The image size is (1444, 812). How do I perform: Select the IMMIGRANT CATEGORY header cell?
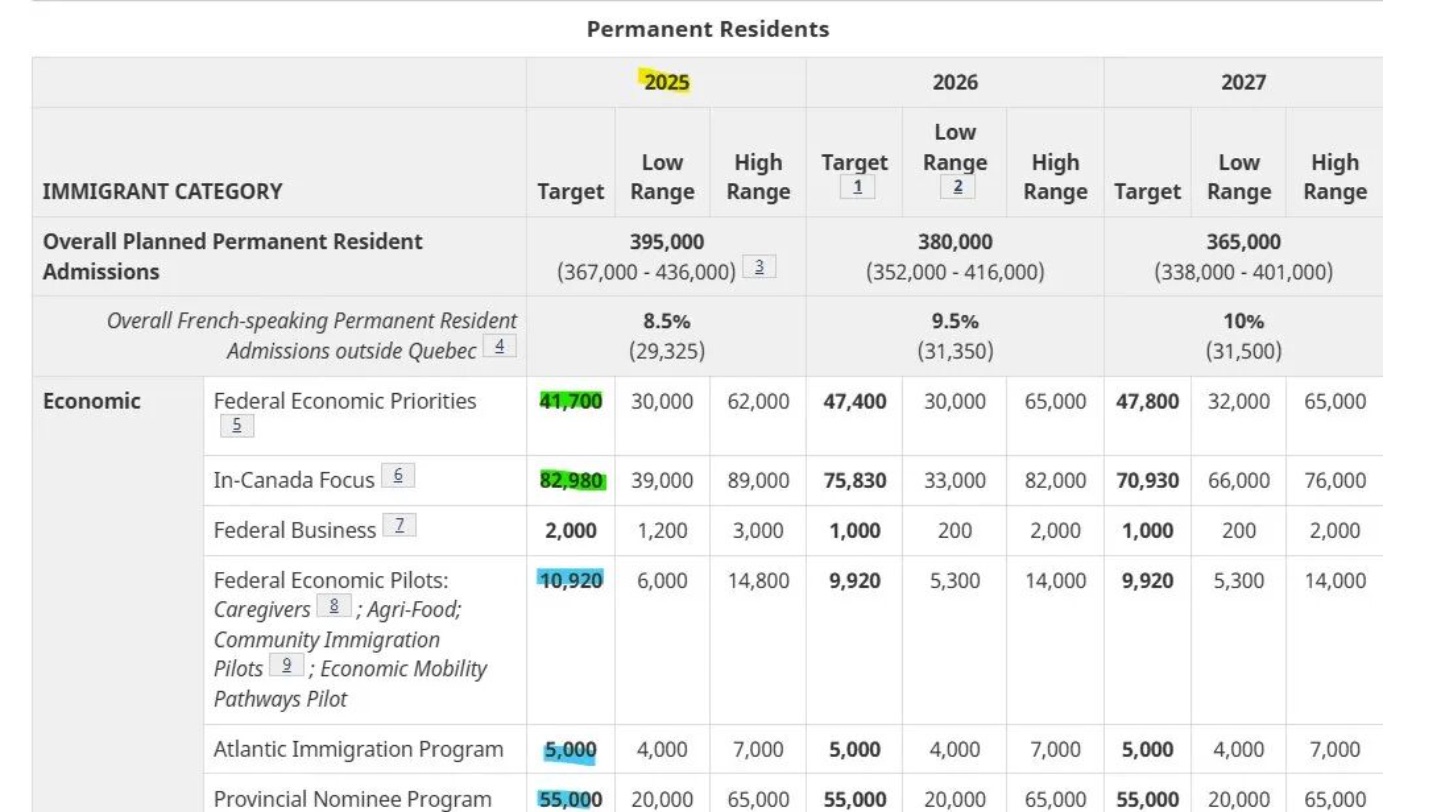tap(163, 191)
